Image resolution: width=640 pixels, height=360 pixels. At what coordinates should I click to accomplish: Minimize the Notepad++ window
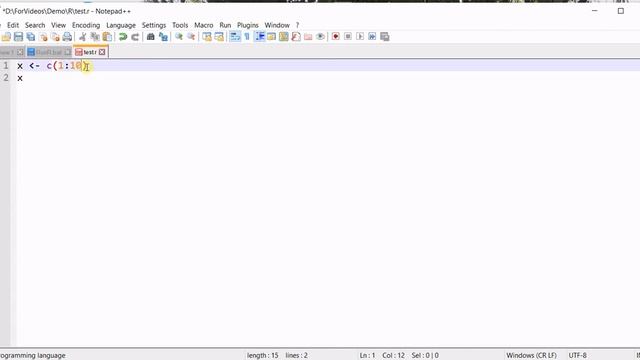click(595, 11)
